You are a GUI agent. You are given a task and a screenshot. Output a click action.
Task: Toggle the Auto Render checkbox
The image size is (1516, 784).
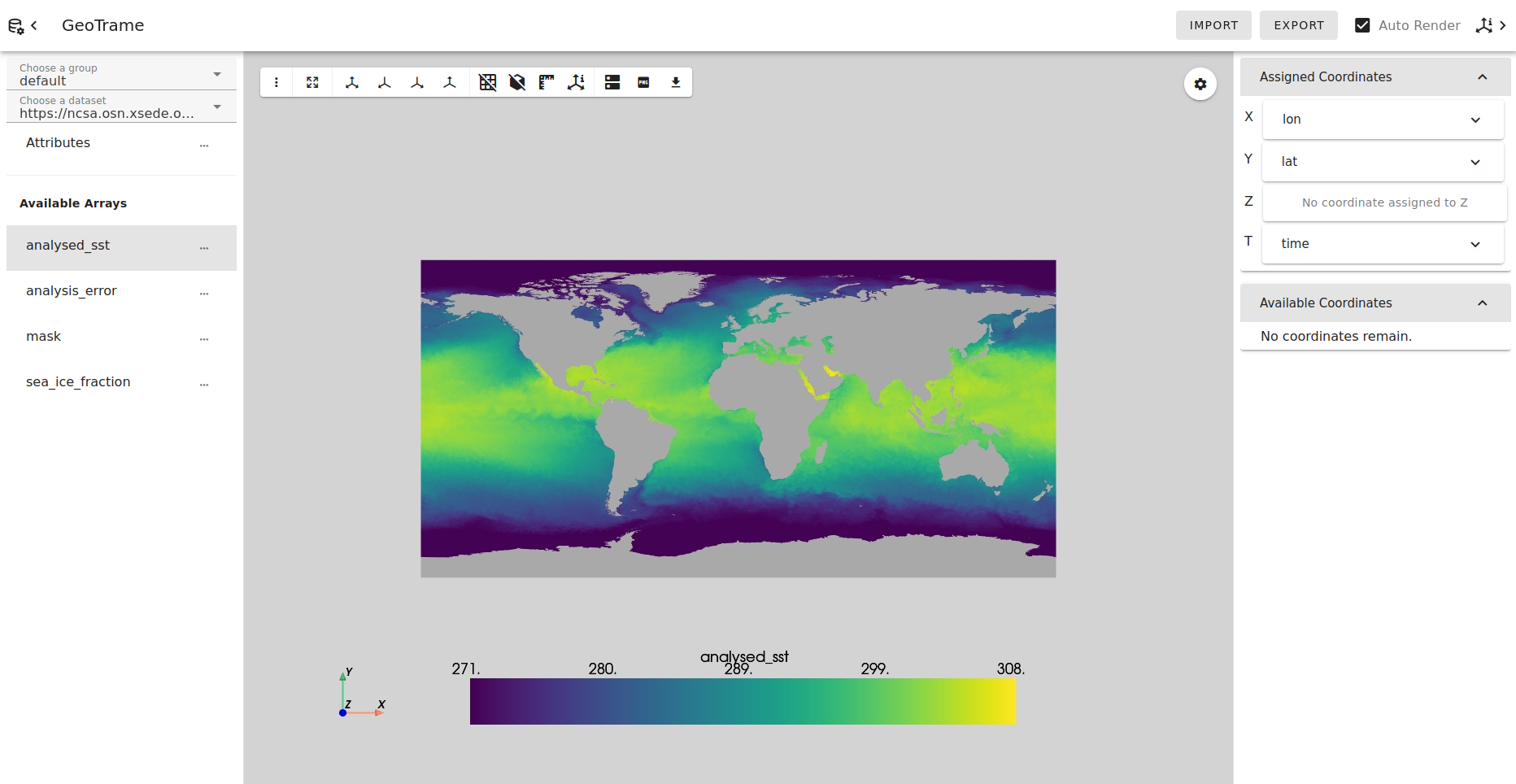pyautogui.click(x=1362, y=25)
